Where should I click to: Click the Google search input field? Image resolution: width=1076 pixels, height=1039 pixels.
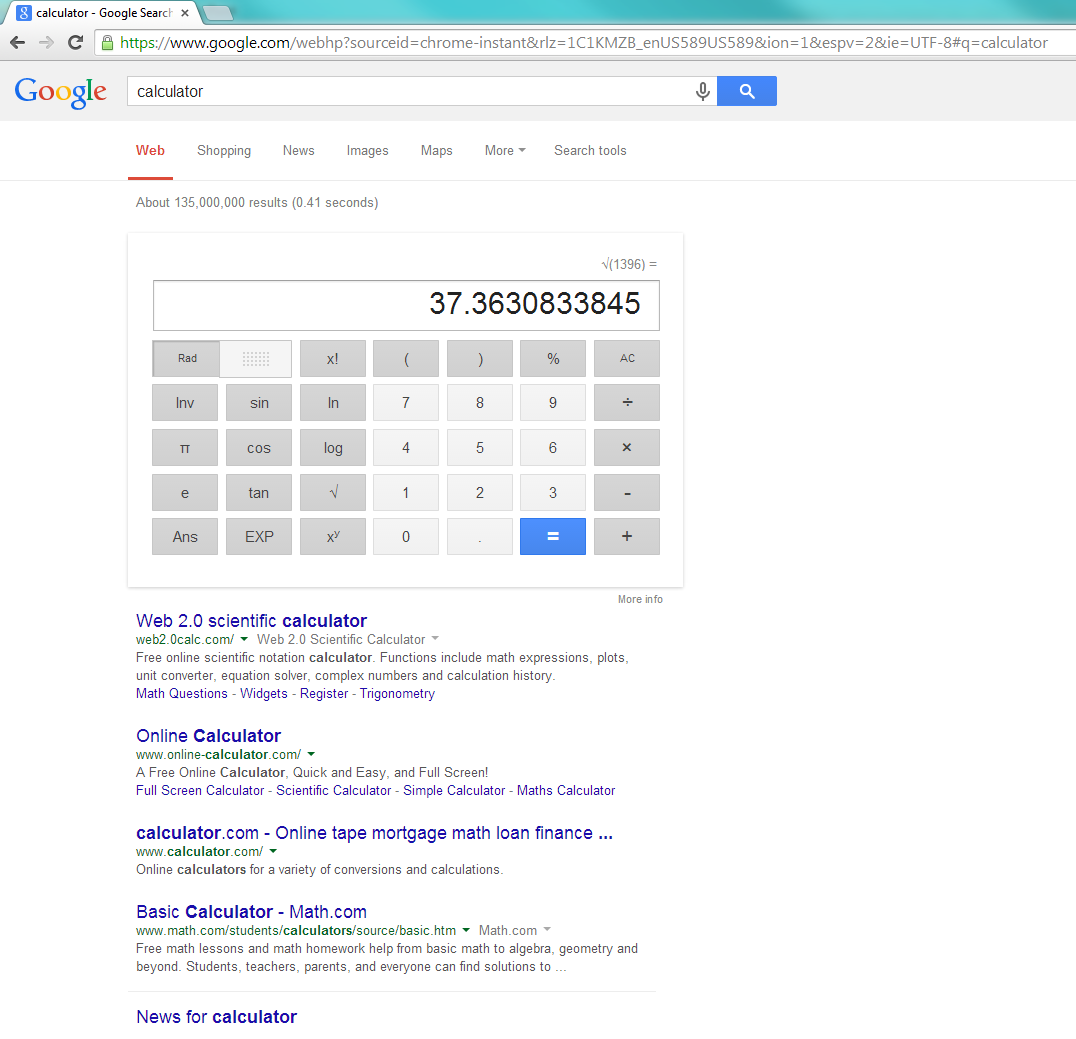[412, 91]
